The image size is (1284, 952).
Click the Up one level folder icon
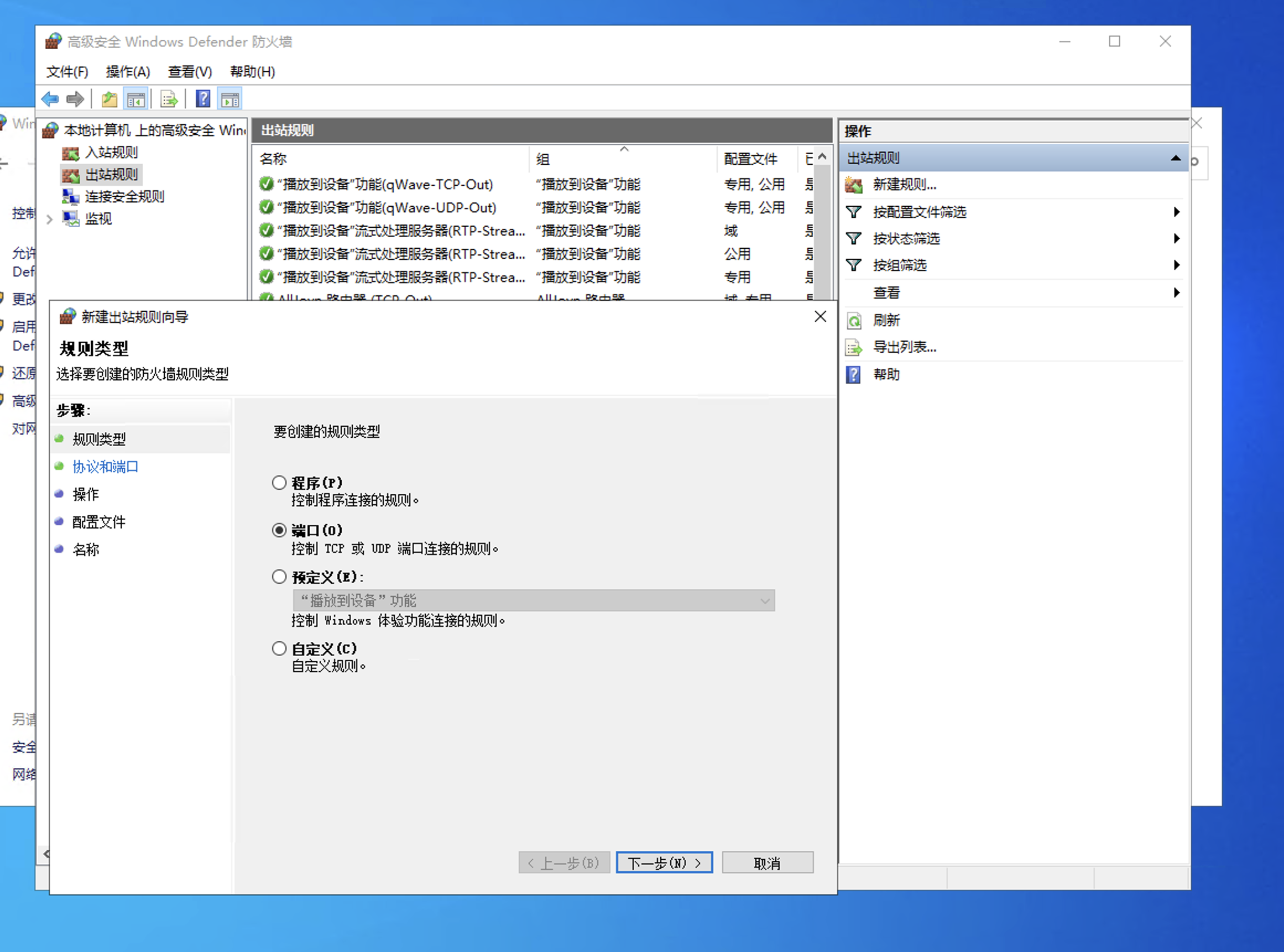click(x=109, y=99)
